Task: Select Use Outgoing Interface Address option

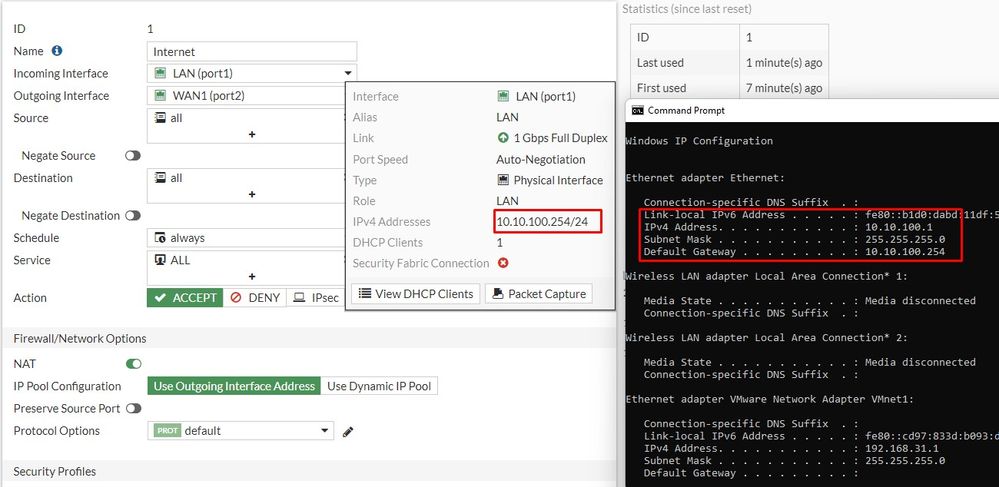Action: (x=234, y=386)
